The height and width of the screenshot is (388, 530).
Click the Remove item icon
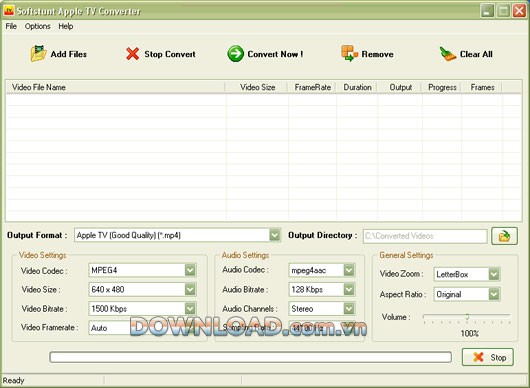coord(349,53)
